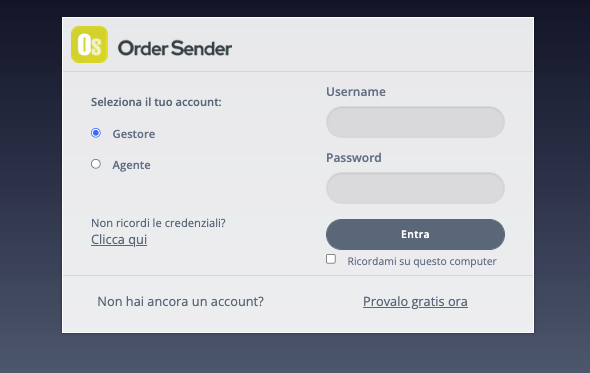This screenshot has height=373, width=590.
Task: Enable the Ricordami su questo computer checkbox
Action: click(331, 259)
